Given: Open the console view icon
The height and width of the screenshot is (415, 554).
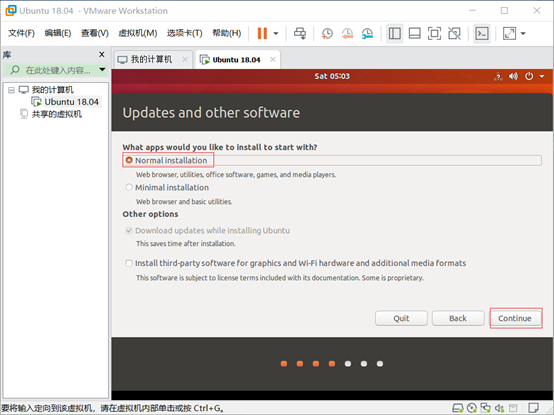Looking at the screenshot, I should tap(482, 34).
